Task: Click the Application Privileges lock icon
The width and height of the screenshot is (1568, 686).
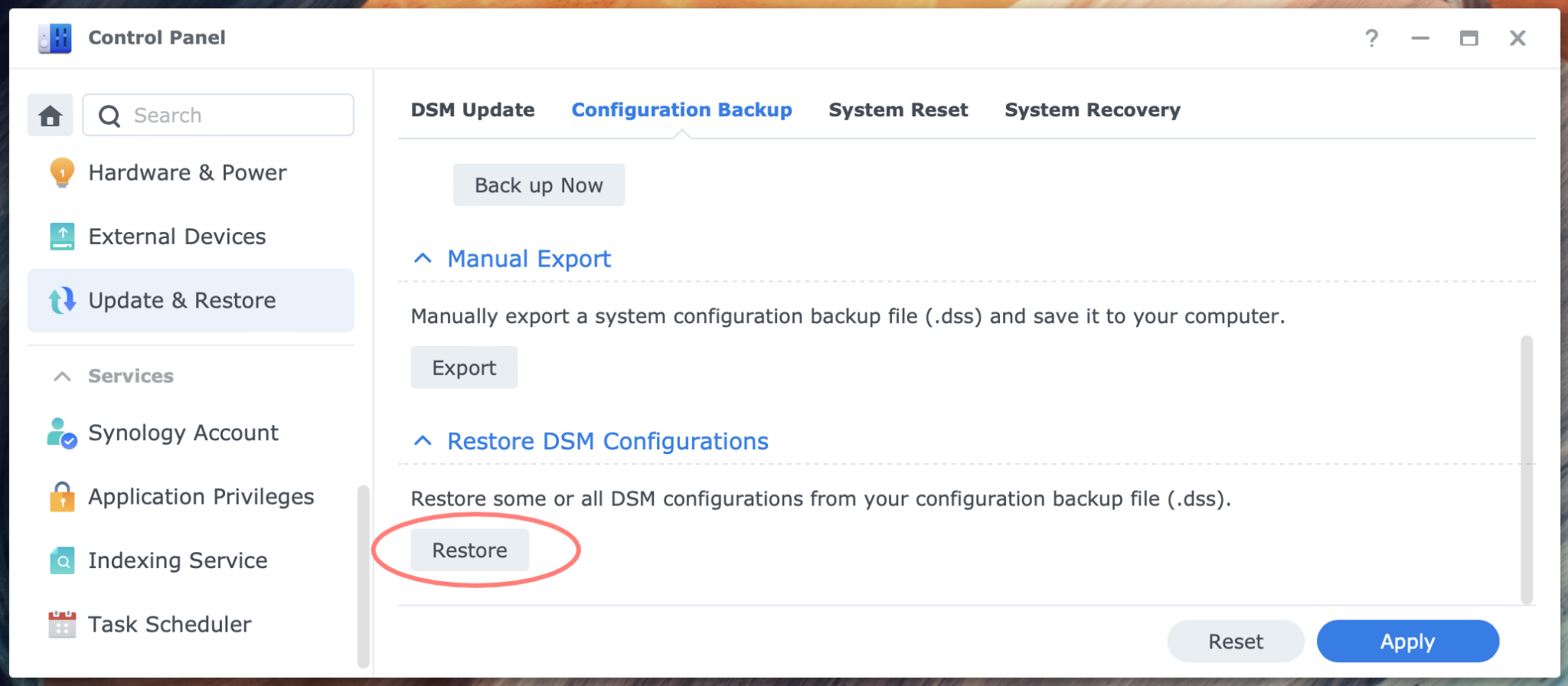Action: [61, 496]
